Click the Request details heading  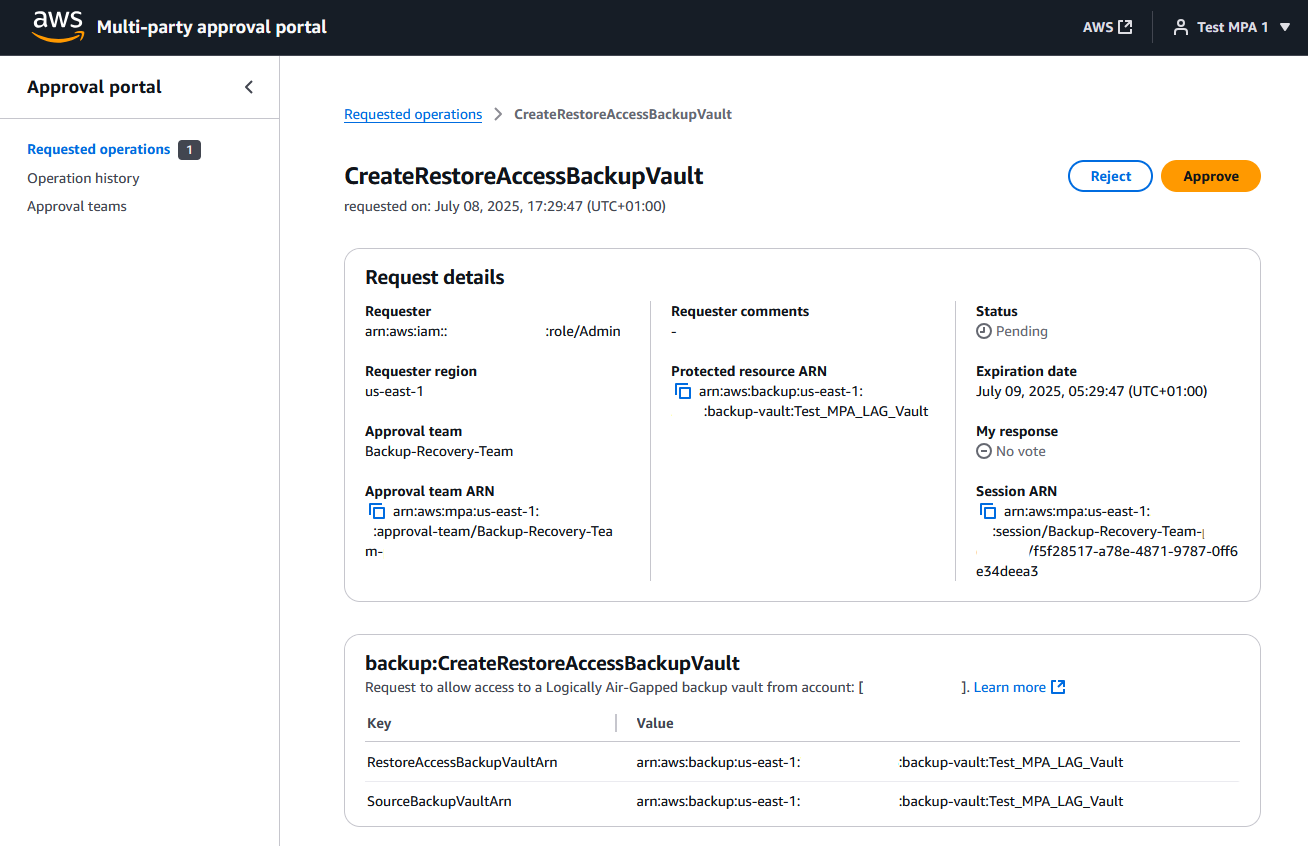click(435, 277)
